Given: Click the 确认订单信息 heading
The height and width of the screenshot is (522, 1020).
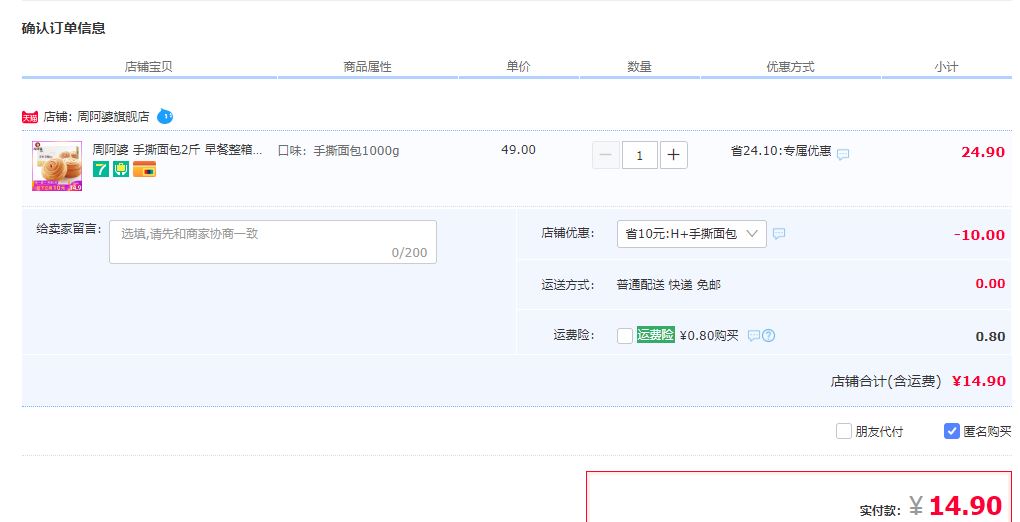Looking at the screenshot, I should tap(64, 29).
